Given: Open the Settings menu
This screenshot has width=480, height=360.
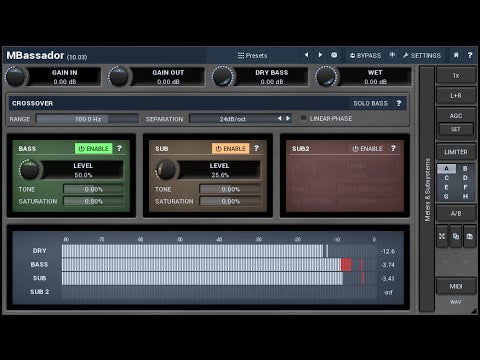Looking at the screenshot, I should coord(422,55).
